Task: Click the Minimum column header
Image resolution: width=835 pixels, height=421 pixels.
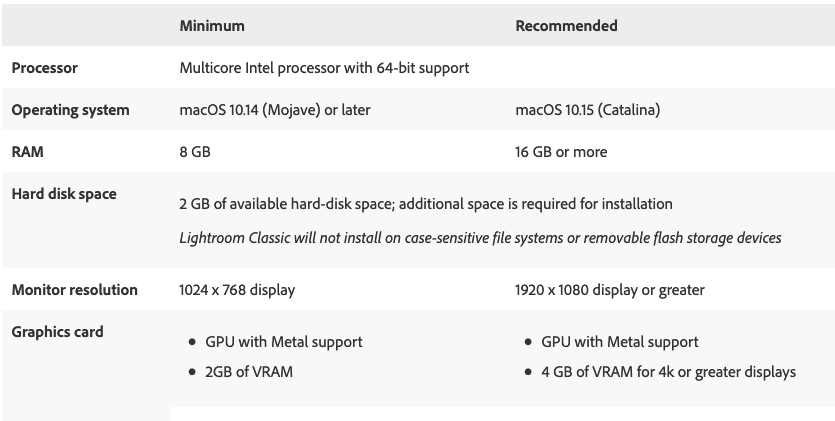Action: (x=212, y=25)
